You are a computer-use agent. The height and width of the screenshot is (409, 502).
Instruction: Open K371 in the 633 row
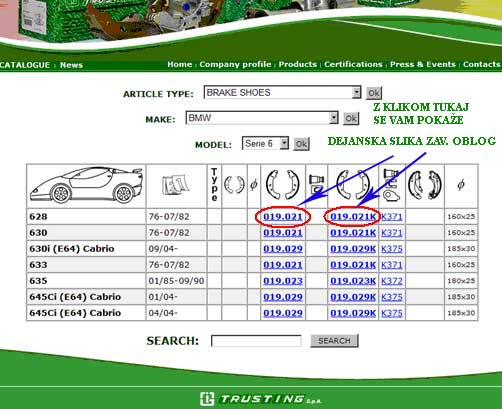pos(392,265)
